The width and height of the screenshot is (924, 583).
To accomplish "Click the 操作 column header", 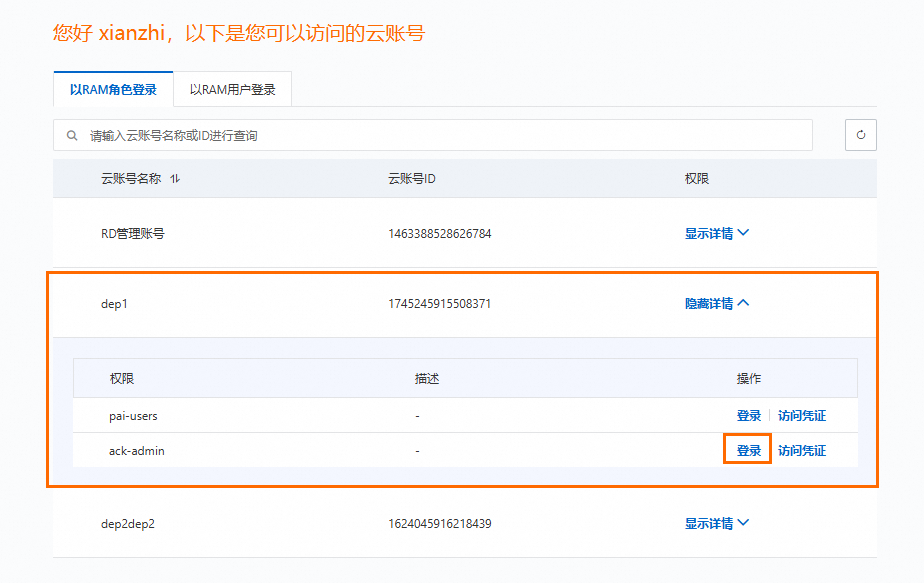I will tap(748, 378).
